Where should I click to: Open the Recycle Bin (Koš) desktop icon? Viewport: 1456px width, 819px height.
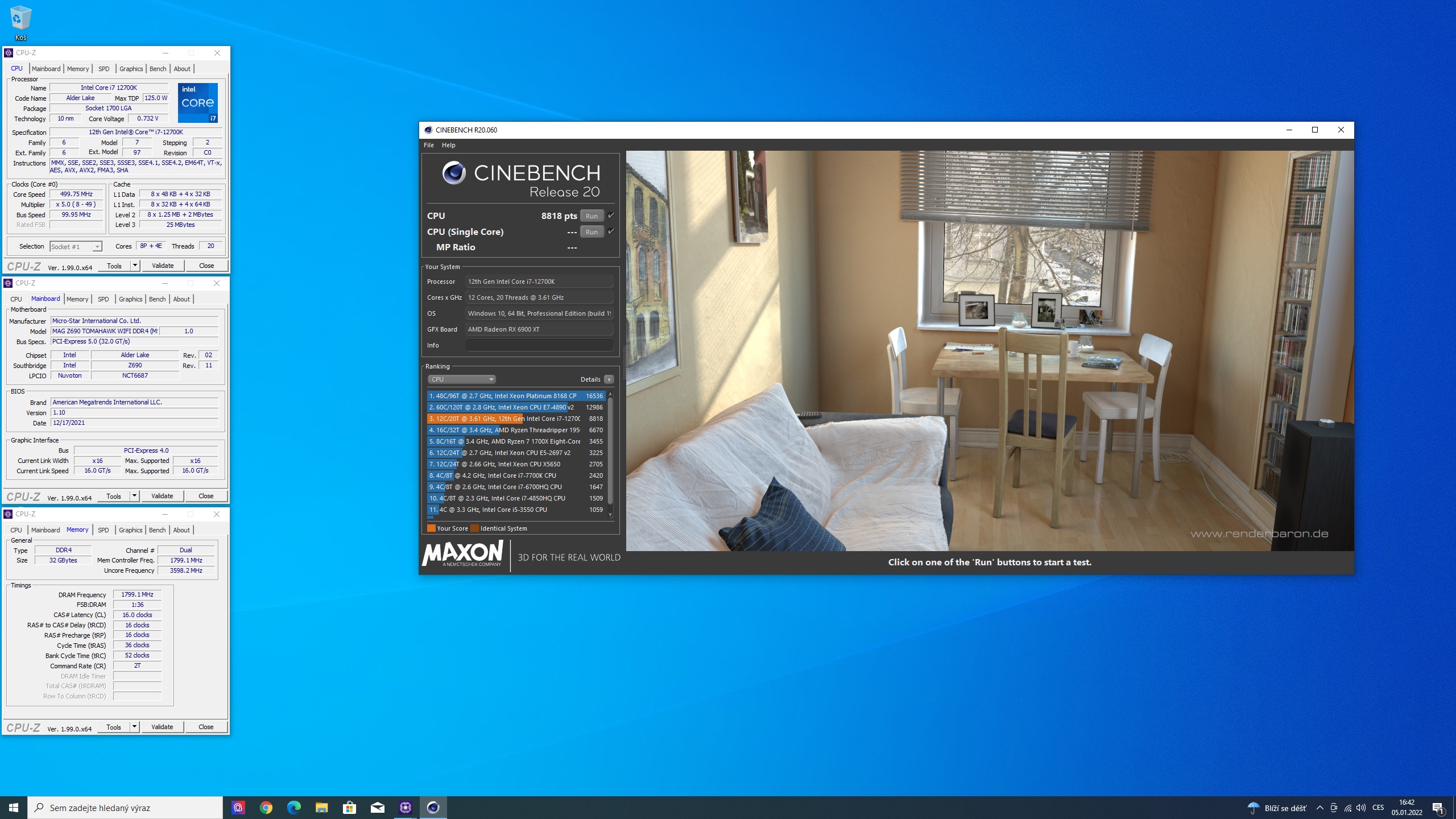pos(20,23)
